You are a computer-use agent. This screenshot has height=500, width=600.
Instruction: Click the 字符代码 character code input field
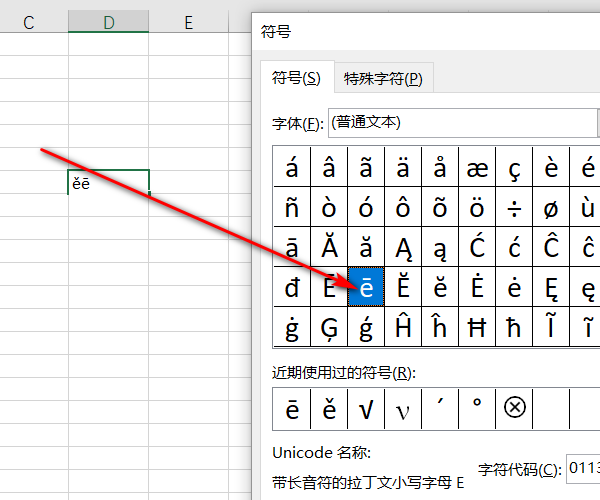[x=583, y=469]
